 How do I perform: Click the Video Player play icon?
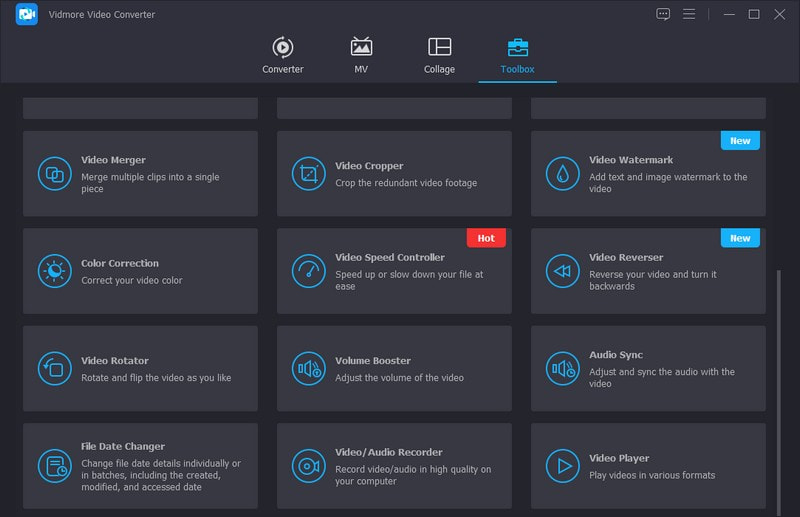(562, 465)
